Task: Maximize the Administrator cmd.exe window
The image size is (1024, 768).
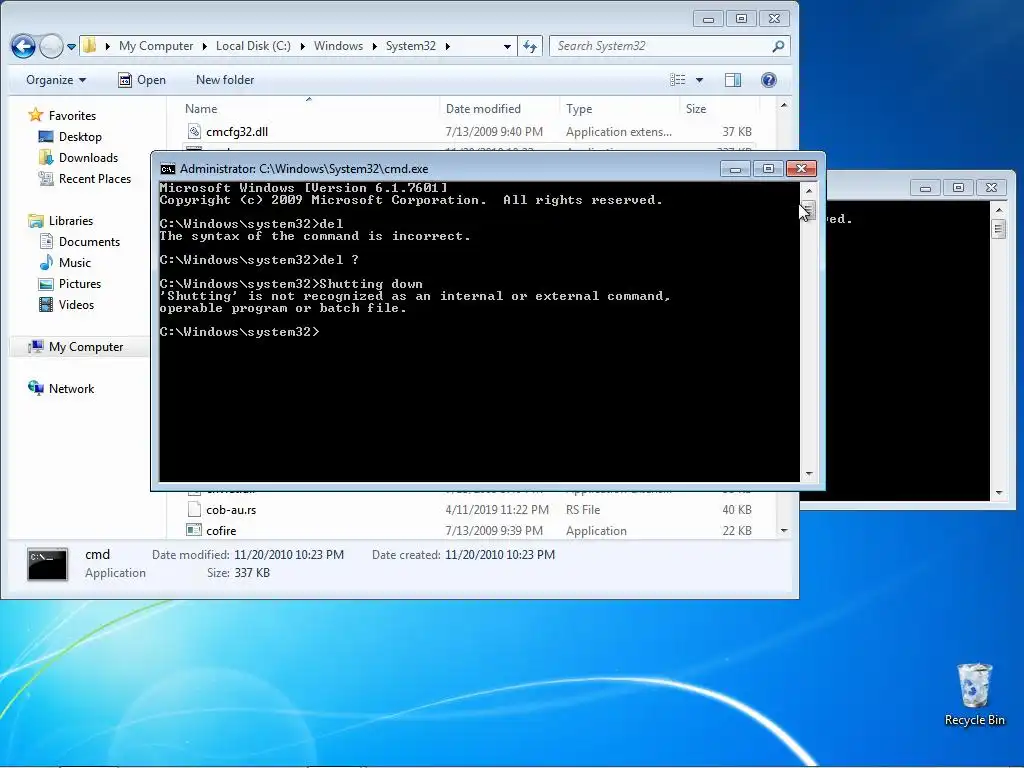Action: coord(768,169)
